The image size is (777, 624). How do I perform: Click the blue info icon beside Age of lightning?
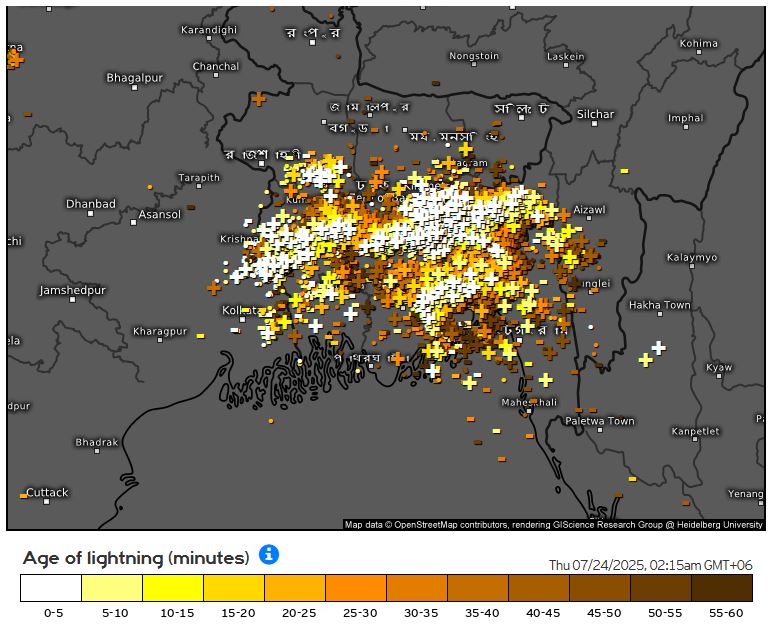269,554
